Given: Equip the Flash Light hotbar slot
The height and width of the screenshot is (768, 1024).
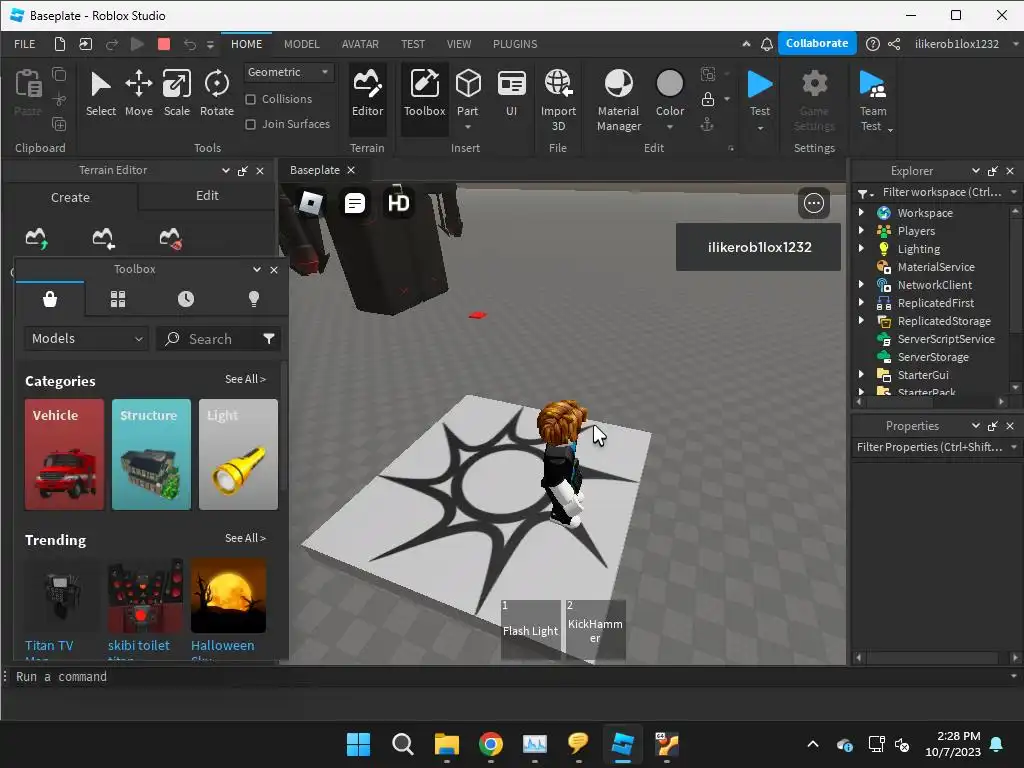Looking at the screenshot, I should pyautogui.click(x=531, y=630).
